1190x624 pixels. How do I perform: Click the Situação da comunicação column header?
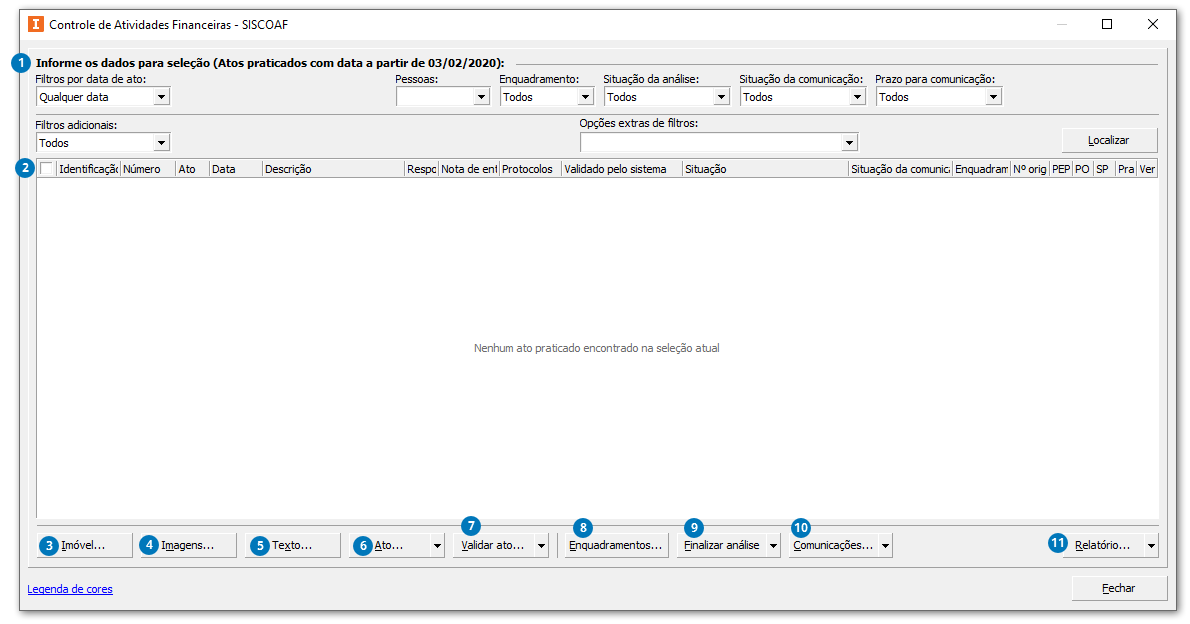900,169
